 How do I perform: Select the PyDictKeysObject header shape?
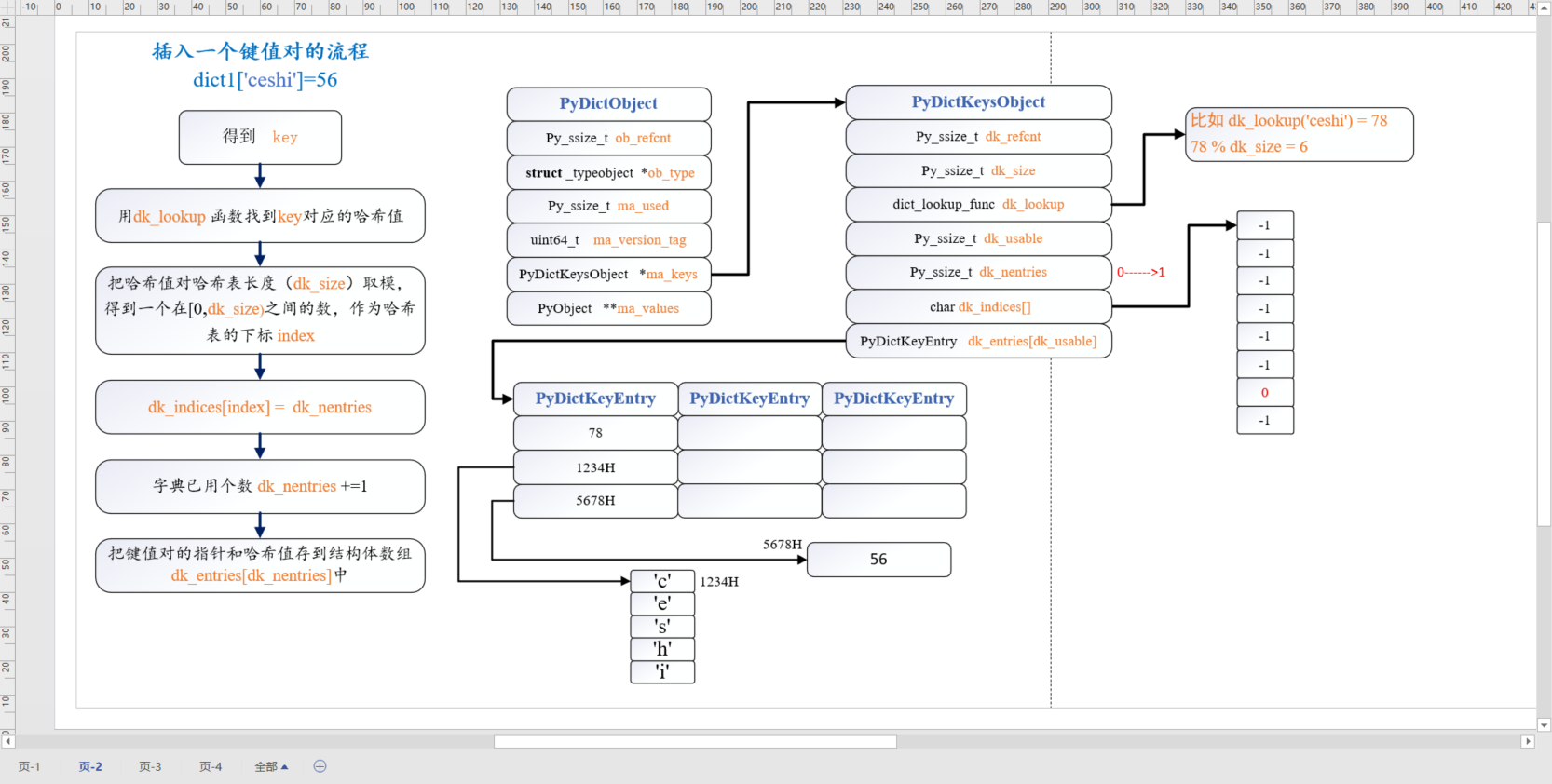(978, 102)
